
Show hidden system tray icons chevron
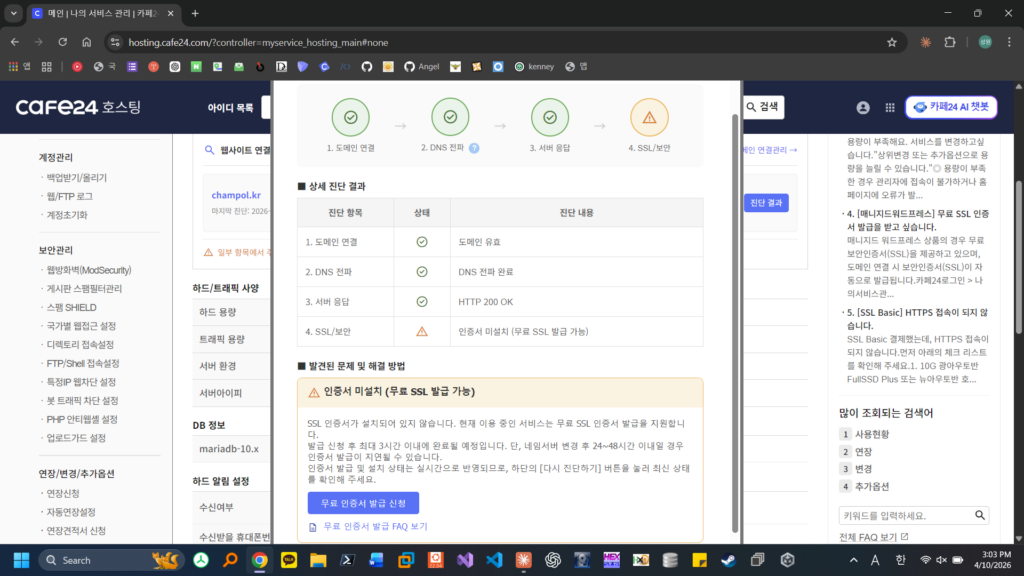(853, 560)
